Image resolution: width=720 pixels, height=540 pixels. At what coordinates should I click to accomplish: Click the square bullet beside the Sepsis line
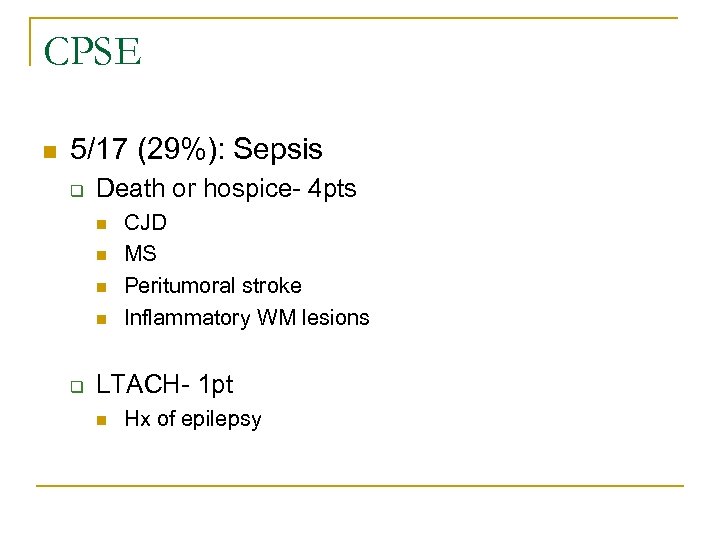tap(46, 152)
